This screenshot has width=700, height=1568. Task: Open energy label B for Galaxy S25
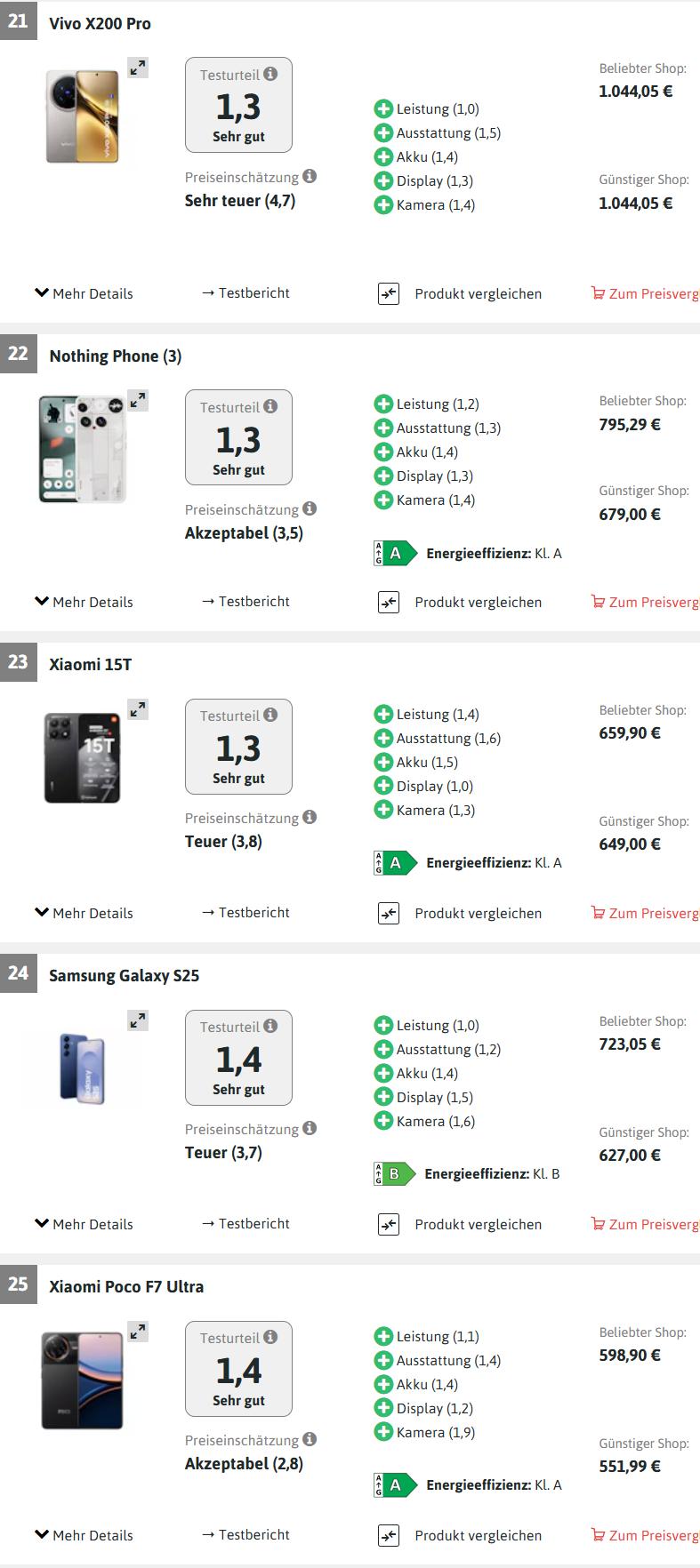394,1174
